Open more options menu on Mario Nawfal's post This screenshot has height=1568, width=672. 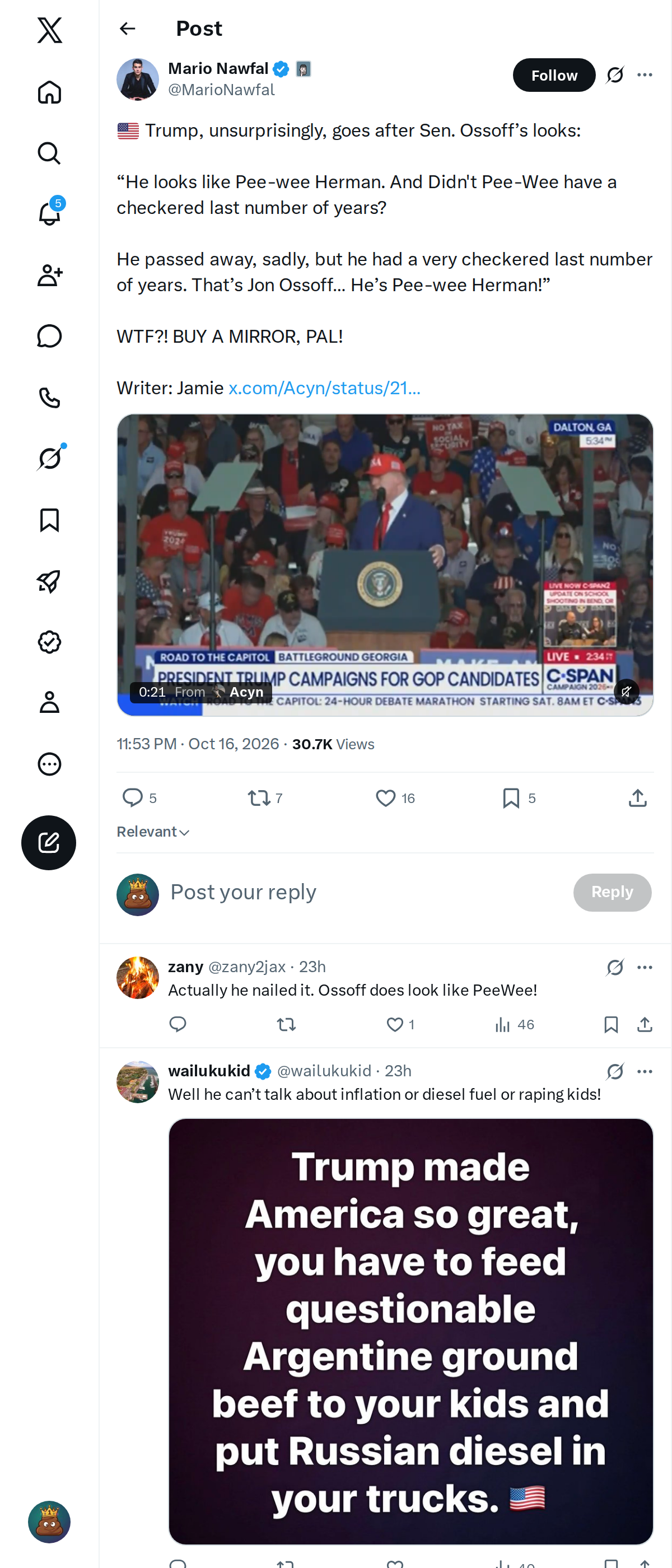(645, 75)
